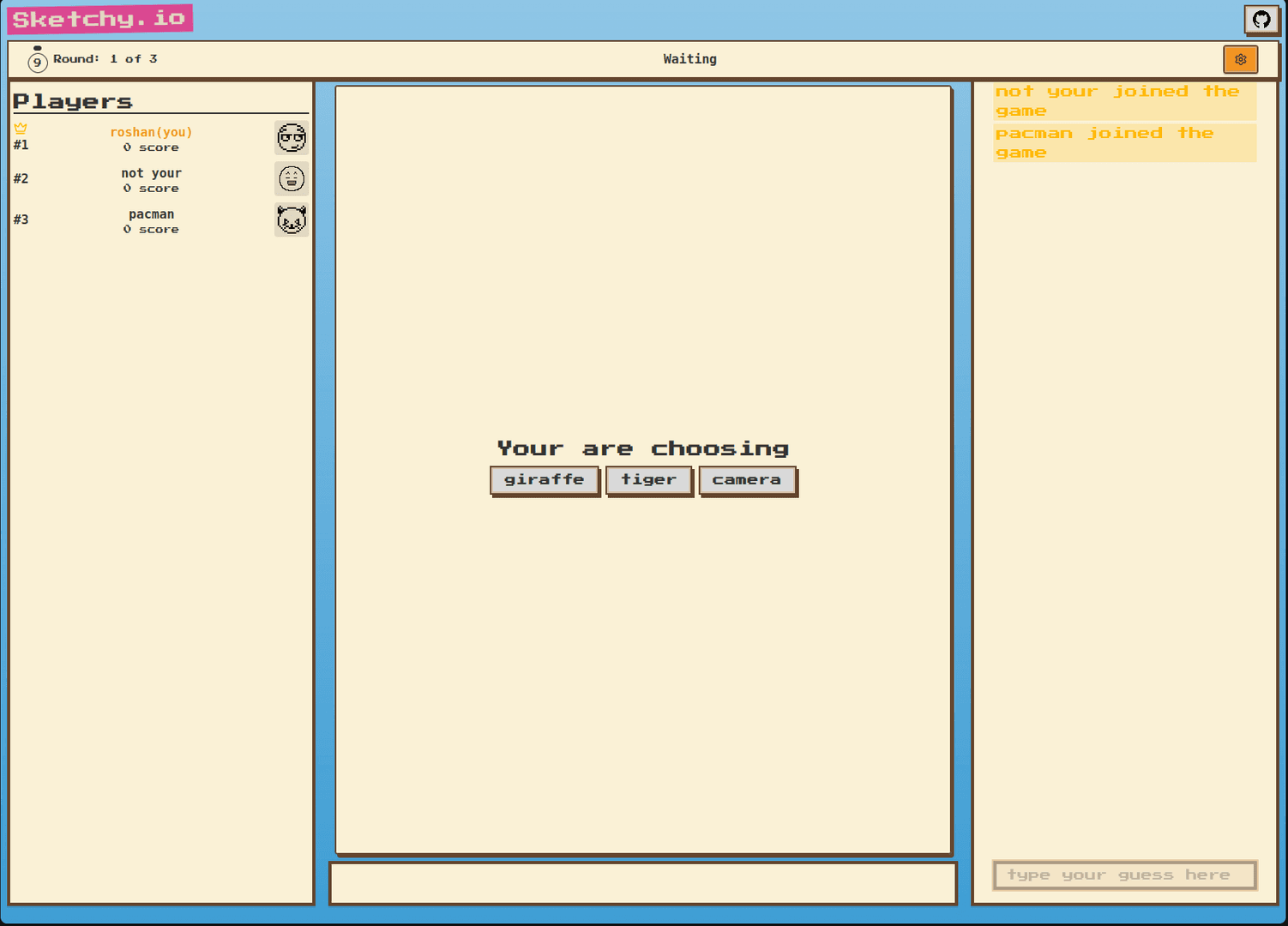
Task: Click the #2 rank label
Action: tap(21, 178)
